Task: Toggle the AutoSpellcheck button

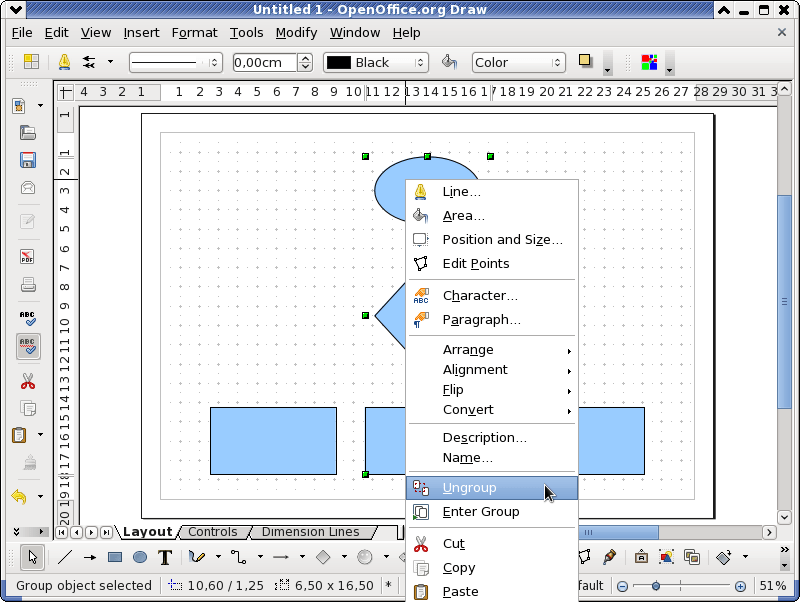Action: click(x=28, y=346)
